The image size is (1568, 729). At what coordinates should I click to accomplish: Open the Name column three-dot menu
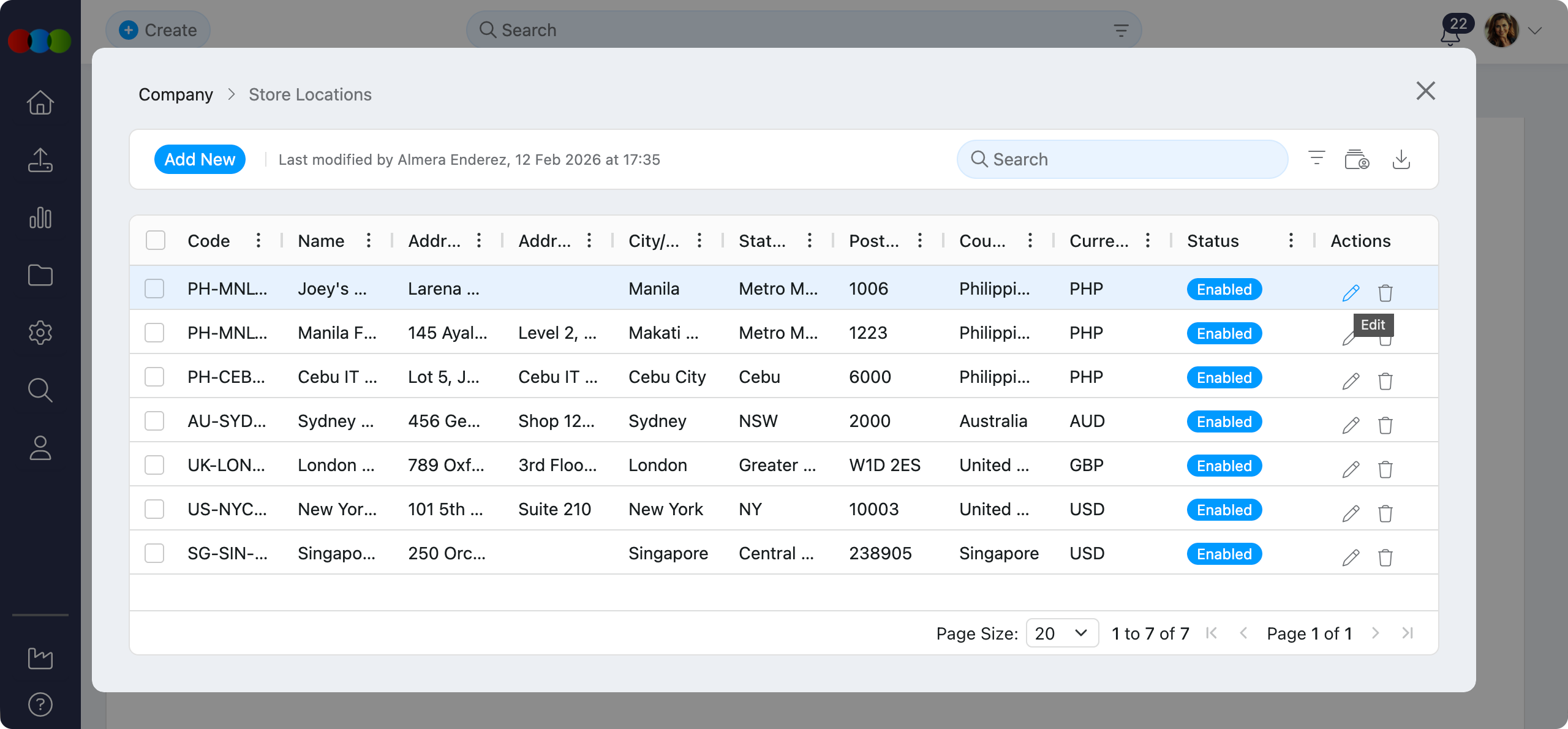coord(369,240)
